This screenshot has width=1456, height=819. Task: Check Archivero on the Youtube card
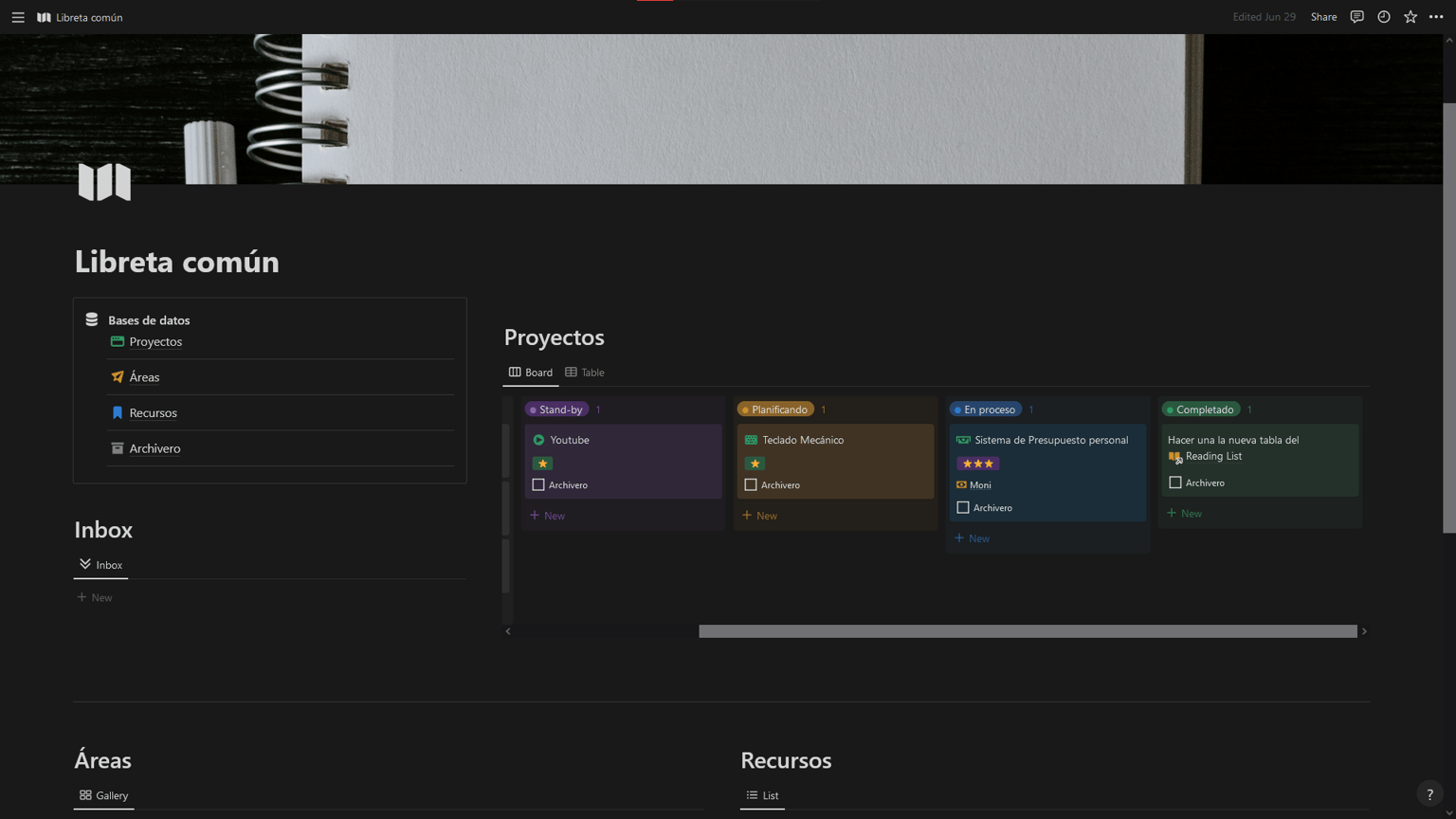tap(538, 484)
